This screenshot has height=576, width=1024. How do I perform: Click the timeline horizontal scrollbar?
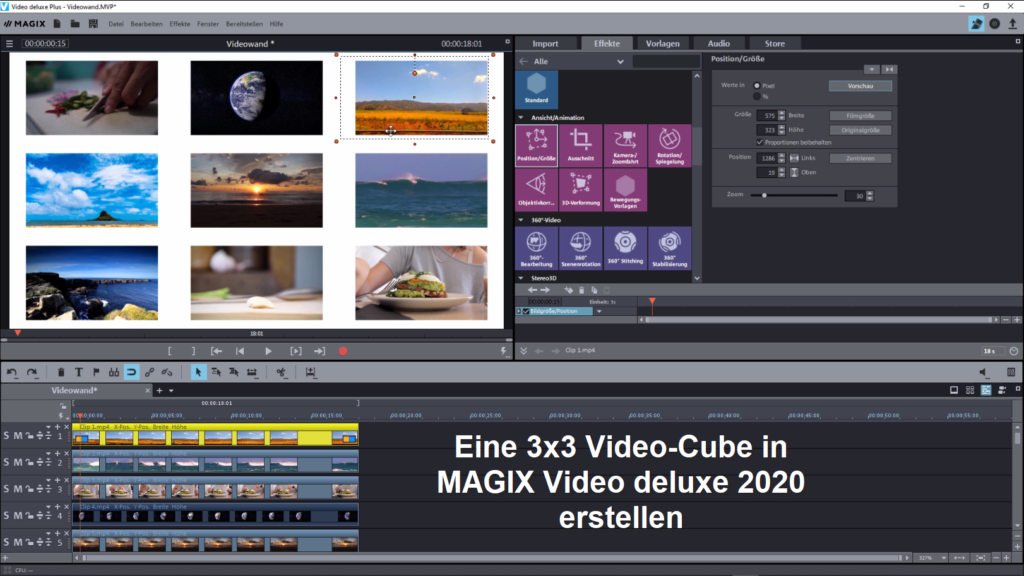click(490, 558)
